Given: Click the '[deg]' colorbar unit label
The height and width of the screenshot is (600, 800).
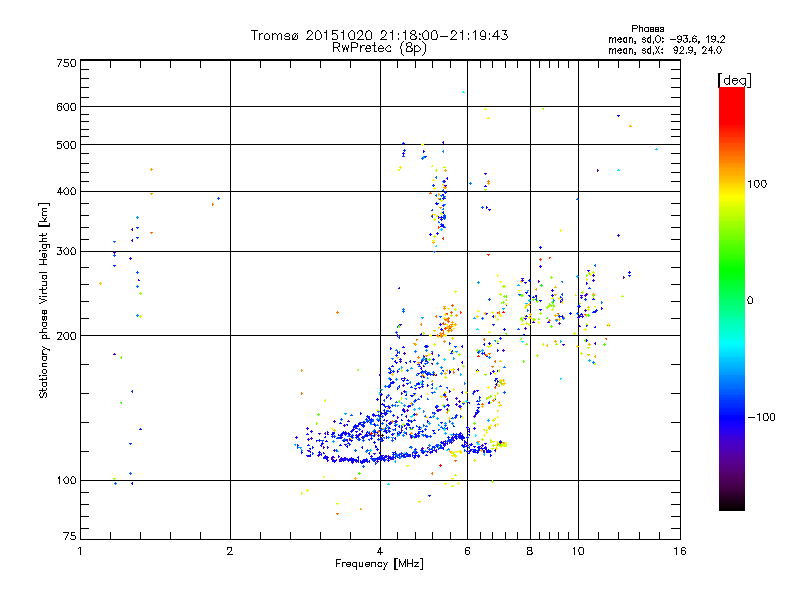Looking at the screenshot, I should click(734, 81).
